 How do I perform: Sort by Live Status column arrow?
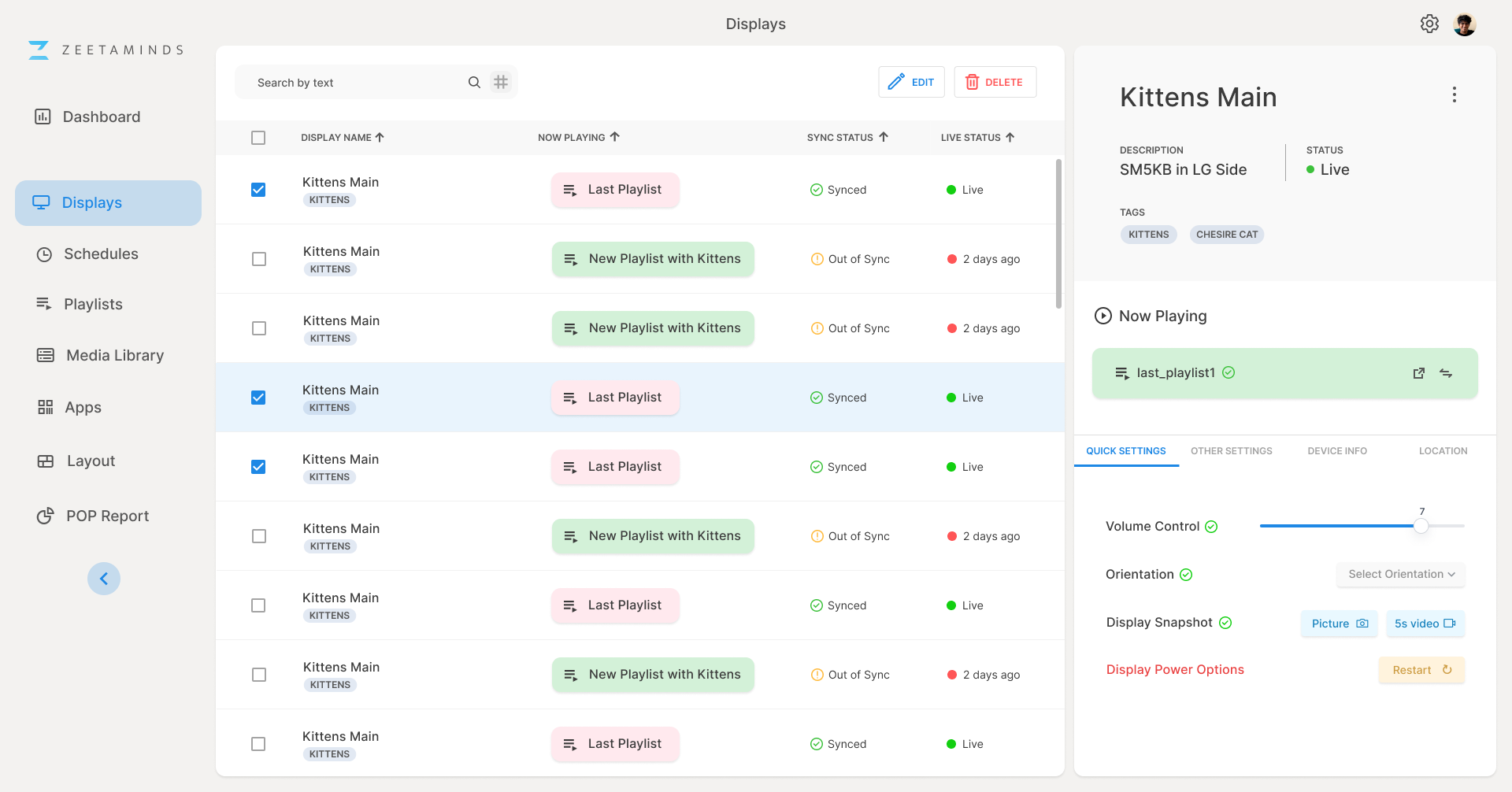1010,137
